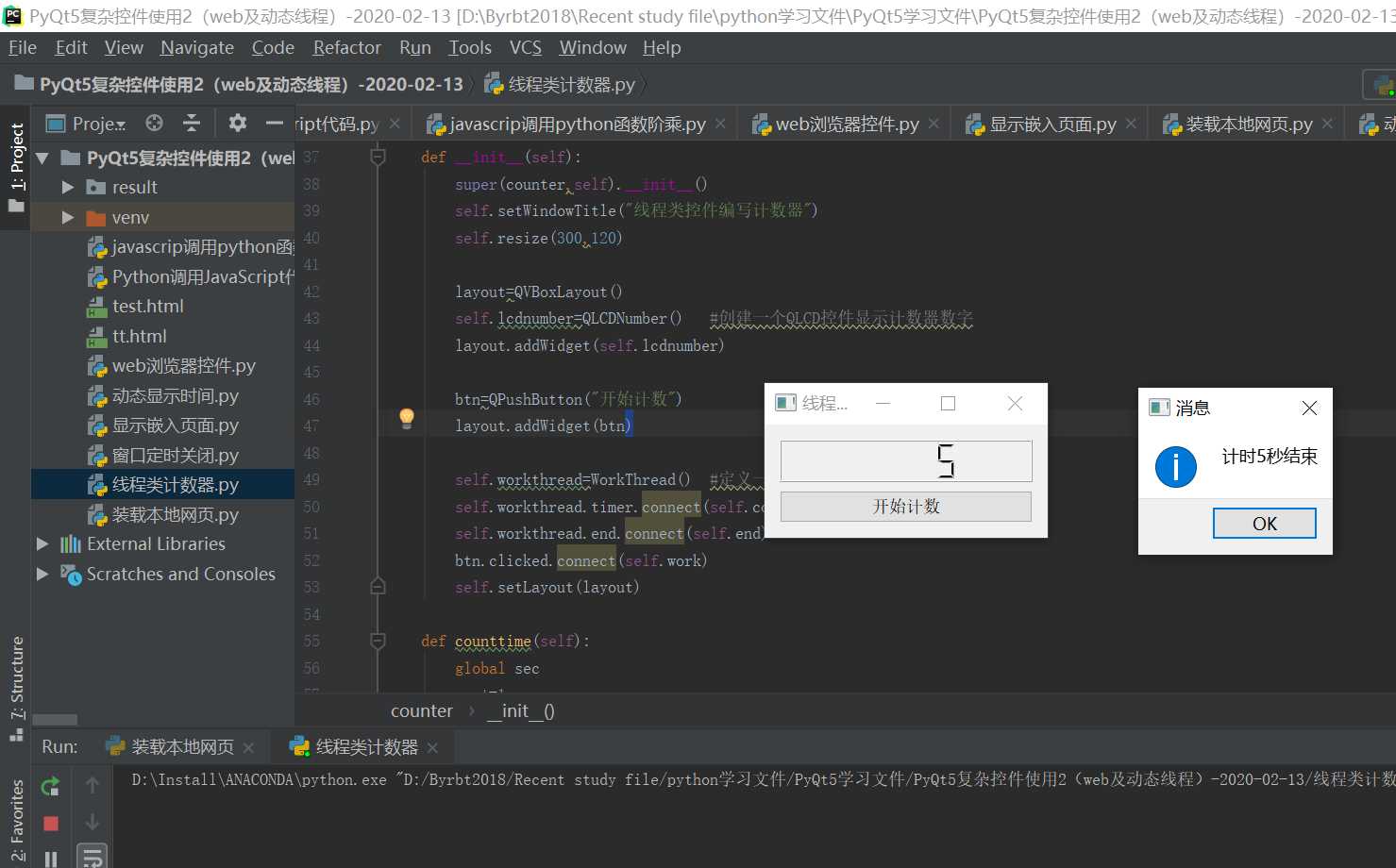The image size is (1396, 868).
Task: Click the collapse all icon in Project panel
Action: pos(192,123)
